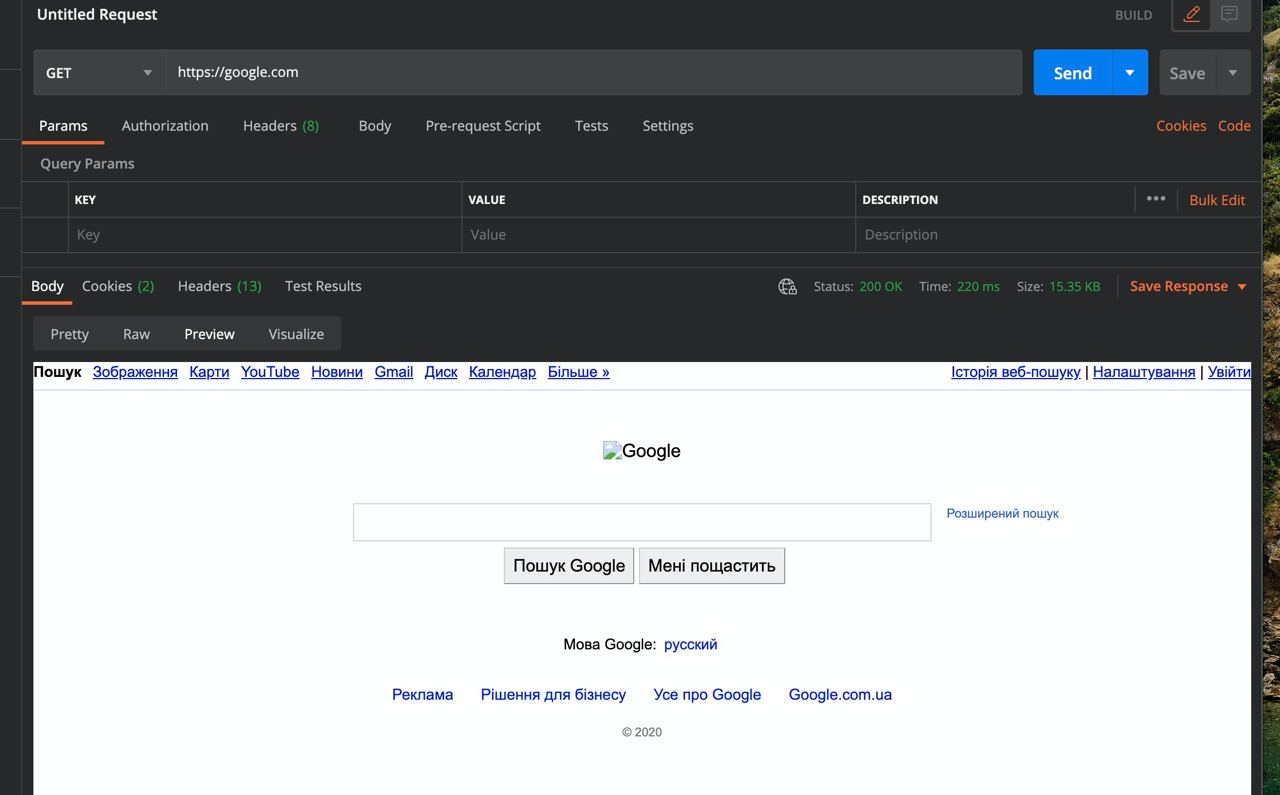
Task: Open the Реклама footer link
Action: tap(423, 695)
